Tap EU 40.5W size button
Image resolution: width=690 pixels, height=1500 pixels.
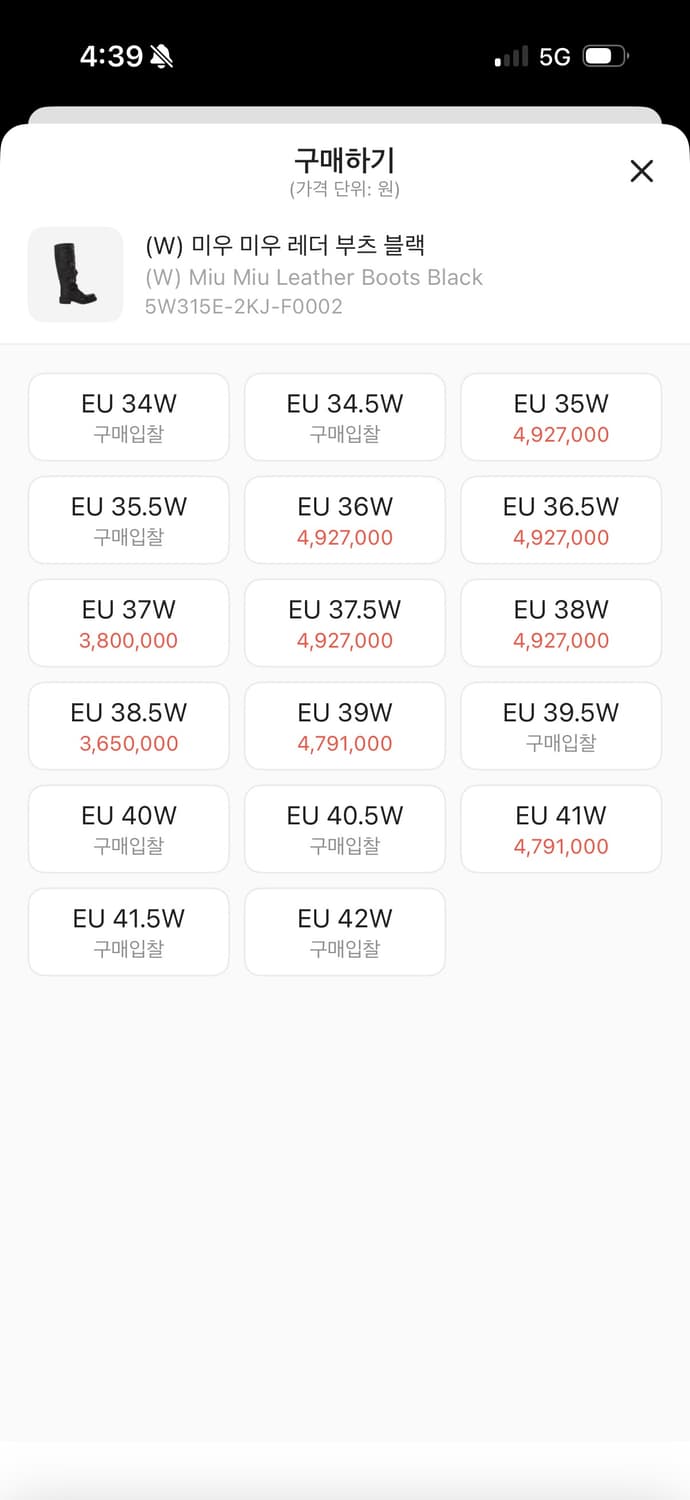[345, 829]
